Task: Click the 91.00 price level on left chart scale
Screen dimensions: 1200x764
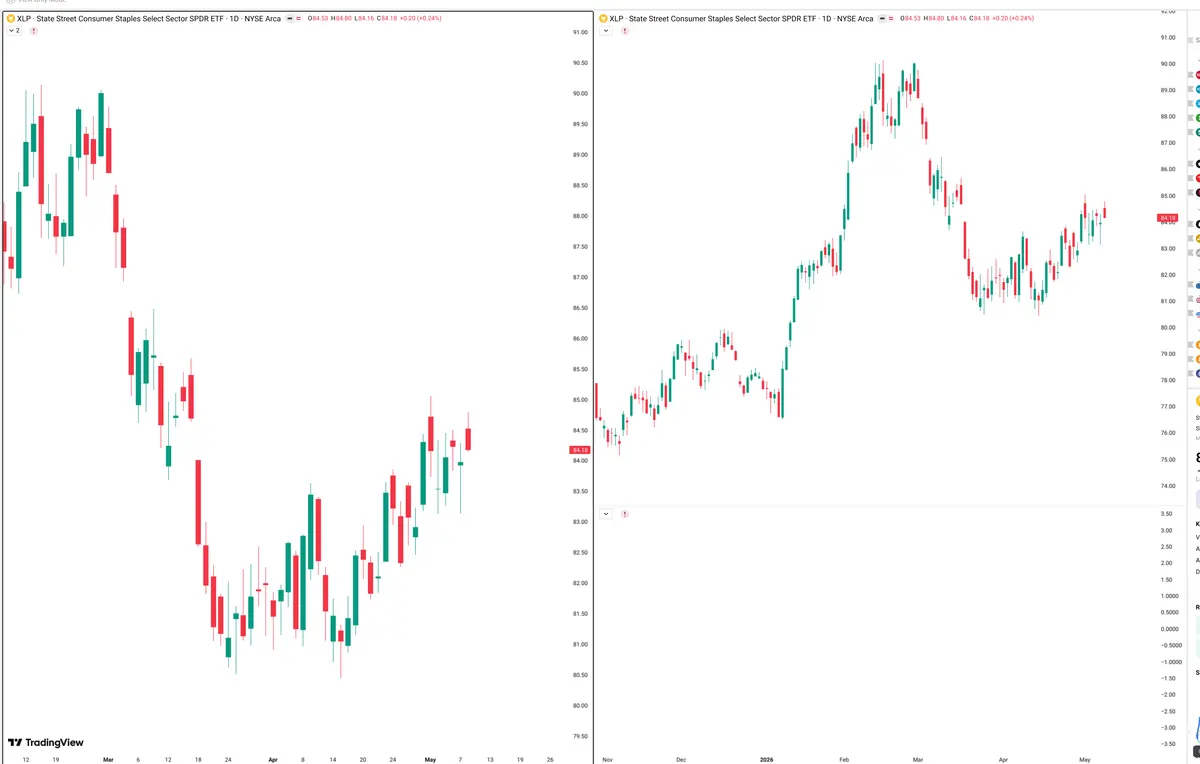Action: point(579,33)
